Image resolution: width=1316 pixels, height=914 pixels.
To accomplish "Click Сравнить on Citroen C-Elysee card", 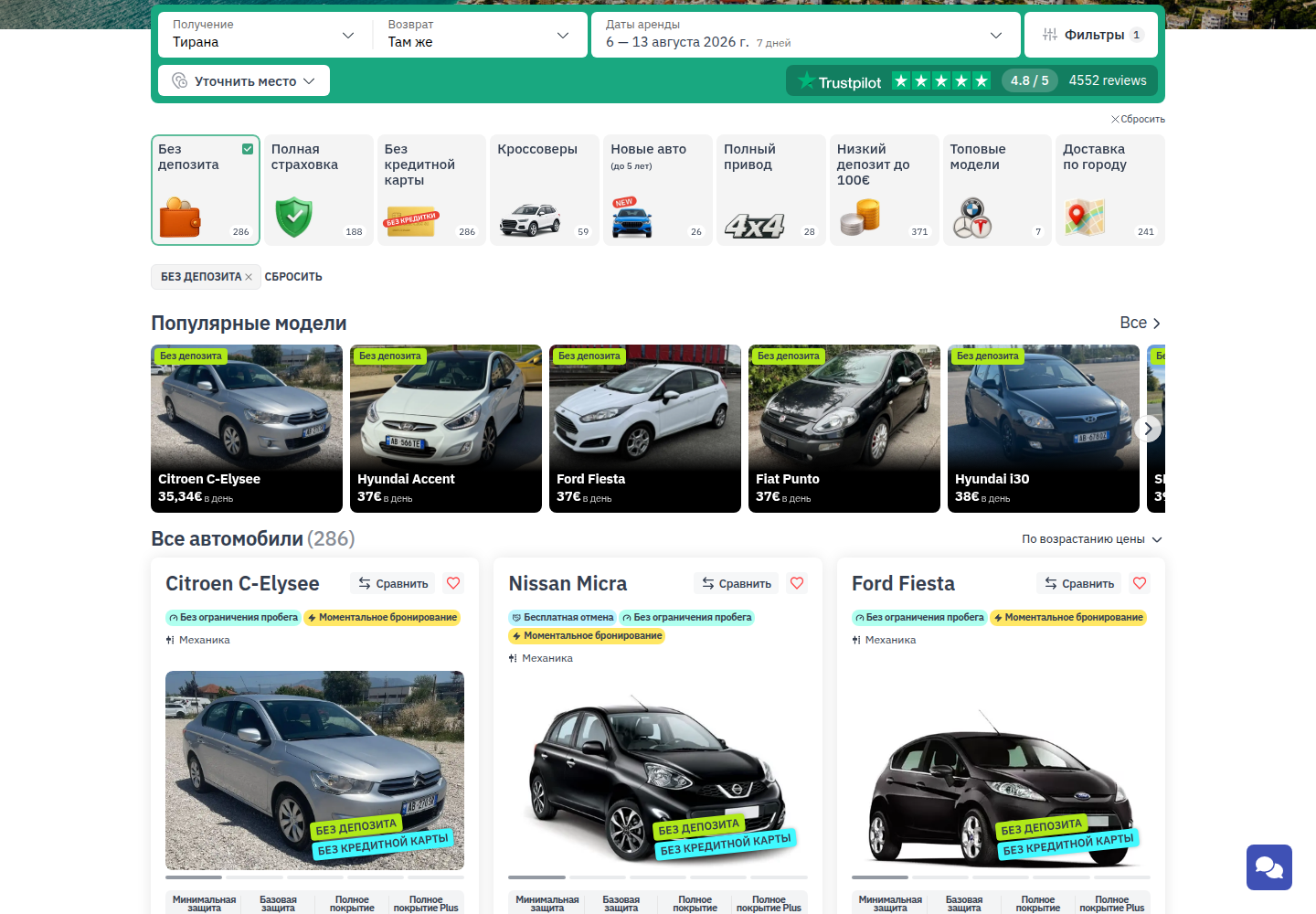I will click(393, 583).
